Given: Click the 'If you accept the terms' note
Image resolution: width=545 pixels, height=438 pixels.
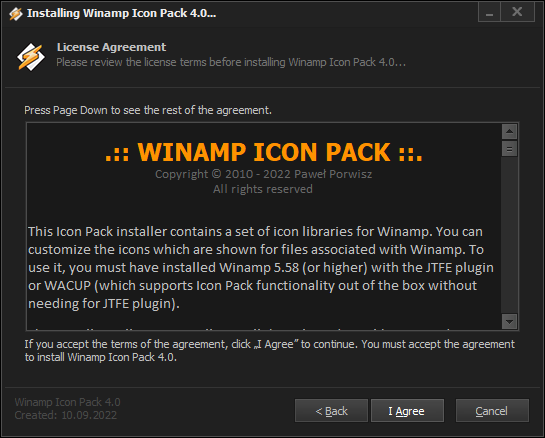Looking at the screenshot, I should (269, 350).
